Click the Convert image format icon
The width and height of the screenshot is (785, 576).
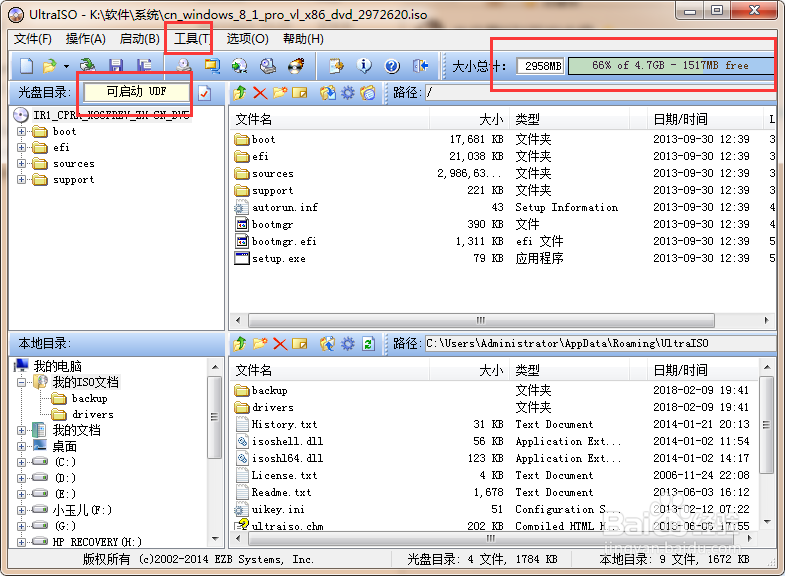(x=239, y=66)
